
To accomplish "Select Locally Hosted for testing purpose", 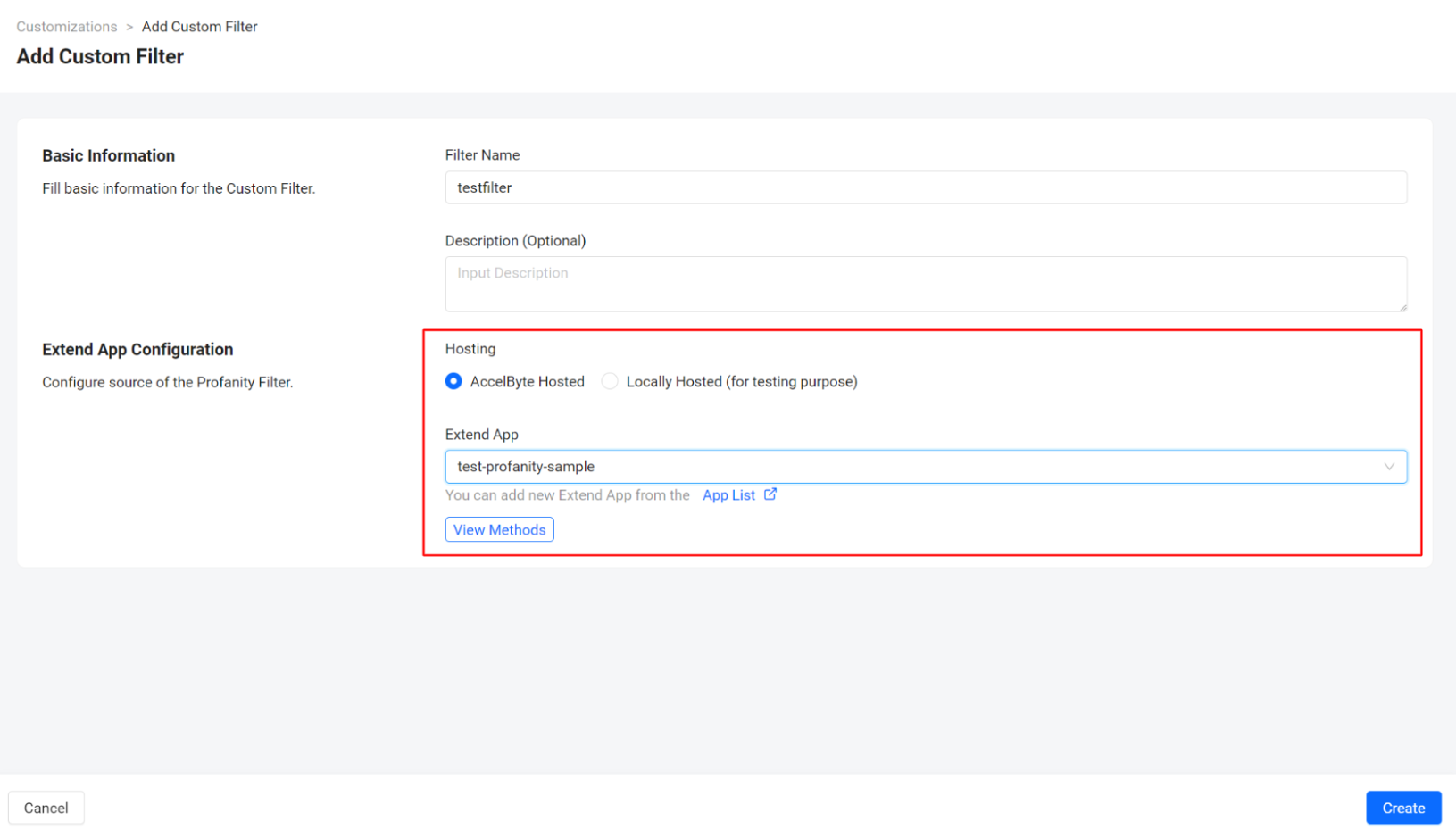I will point(610,381).
